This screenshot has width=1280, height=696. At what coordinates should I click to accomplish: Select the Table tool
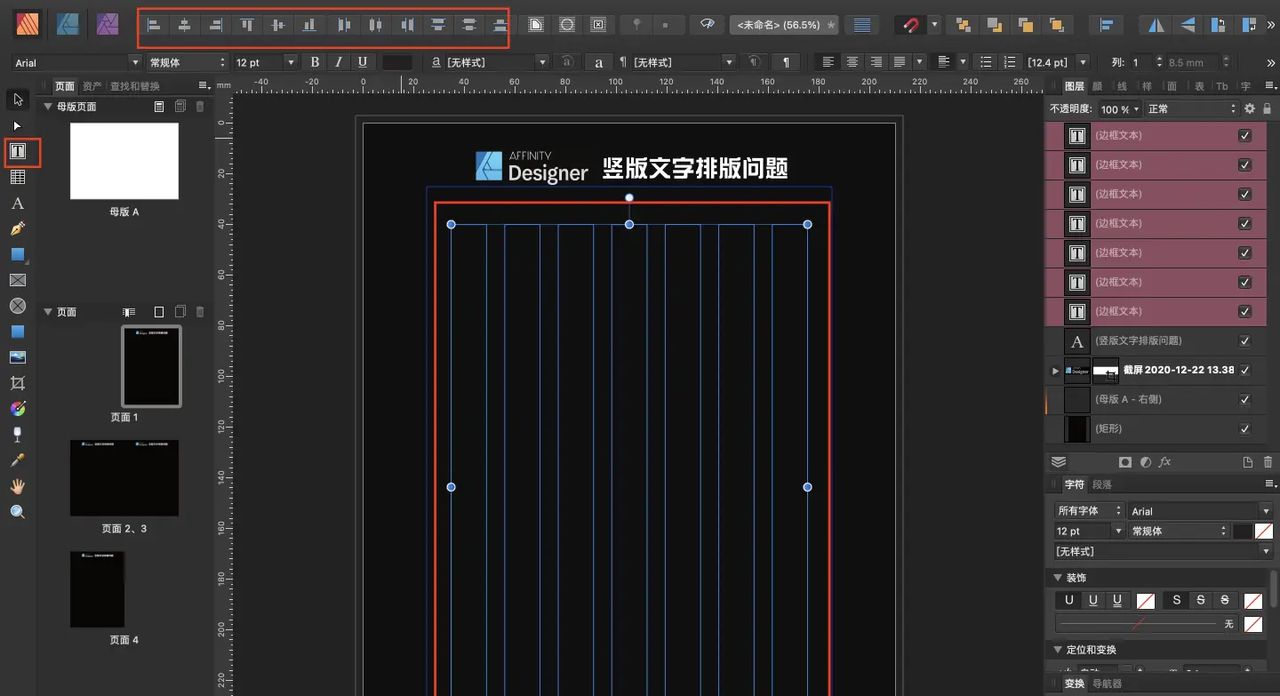(16, 177)
